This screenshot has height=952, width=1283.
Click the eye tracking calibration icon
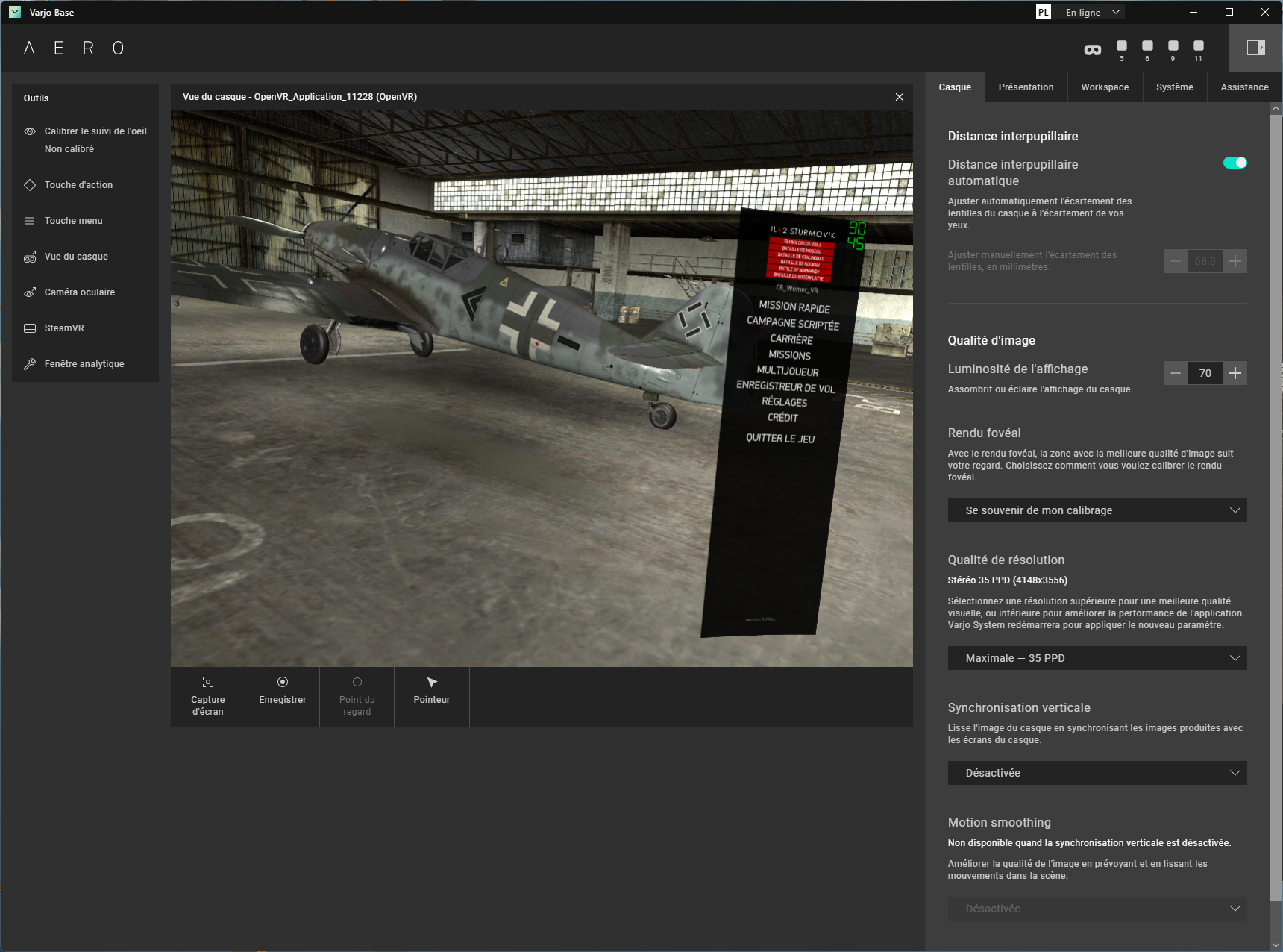(x=30, y=131)
